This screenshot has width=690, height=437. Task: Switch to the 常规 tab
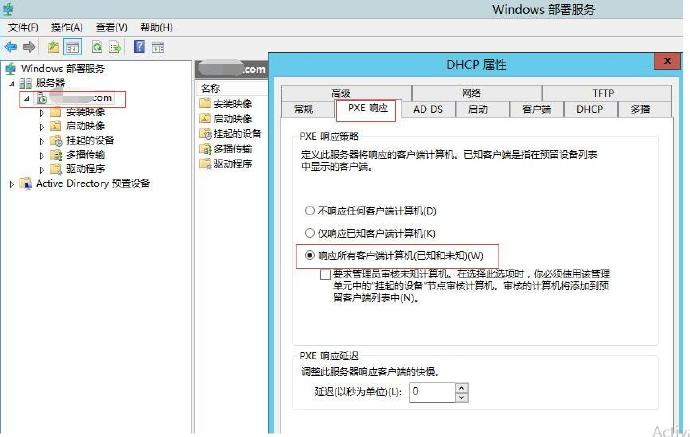(308, 109)
